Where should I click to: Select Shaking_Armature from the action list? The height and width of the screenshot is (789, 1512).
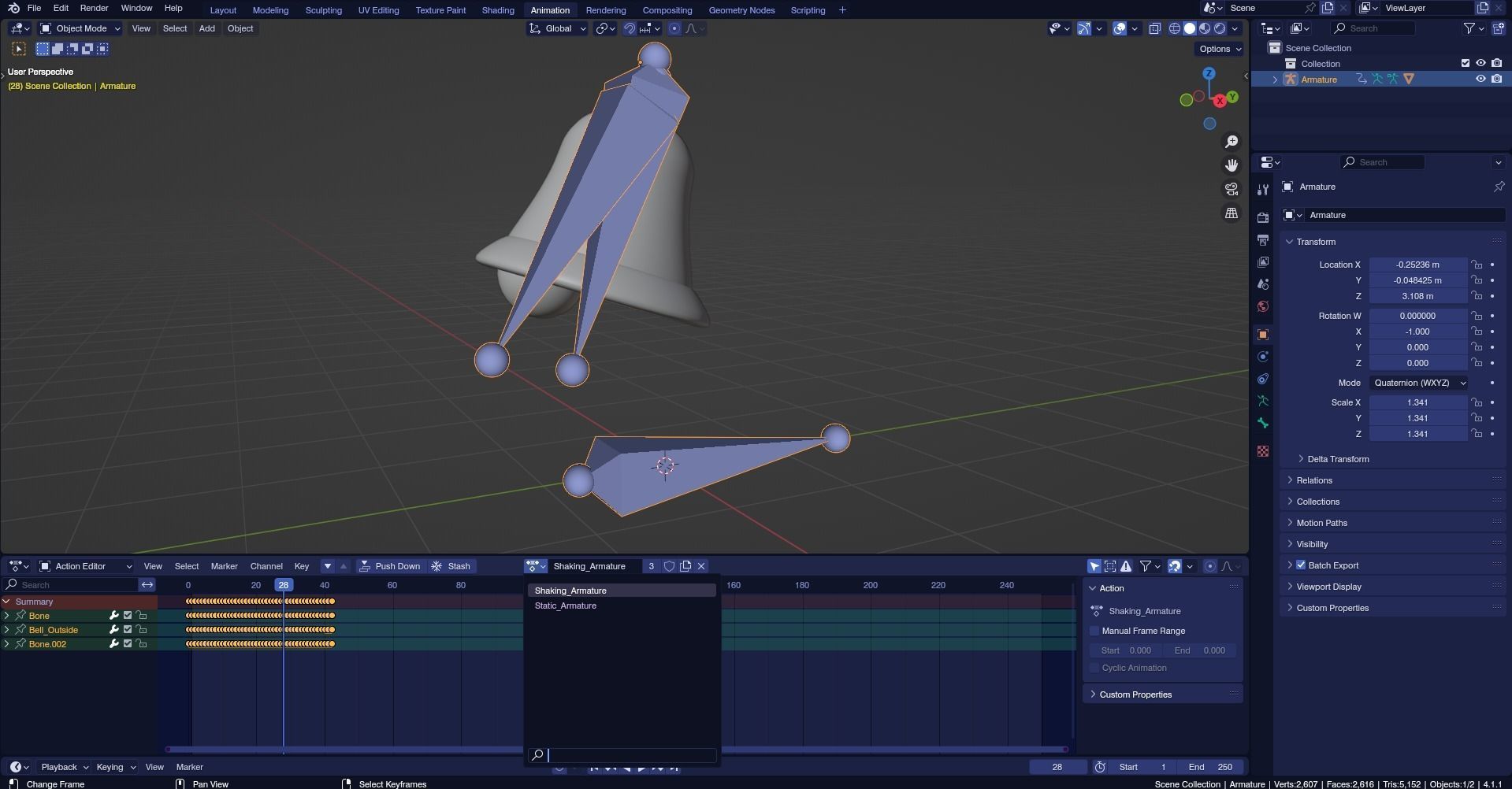click(x=622, y=591)
